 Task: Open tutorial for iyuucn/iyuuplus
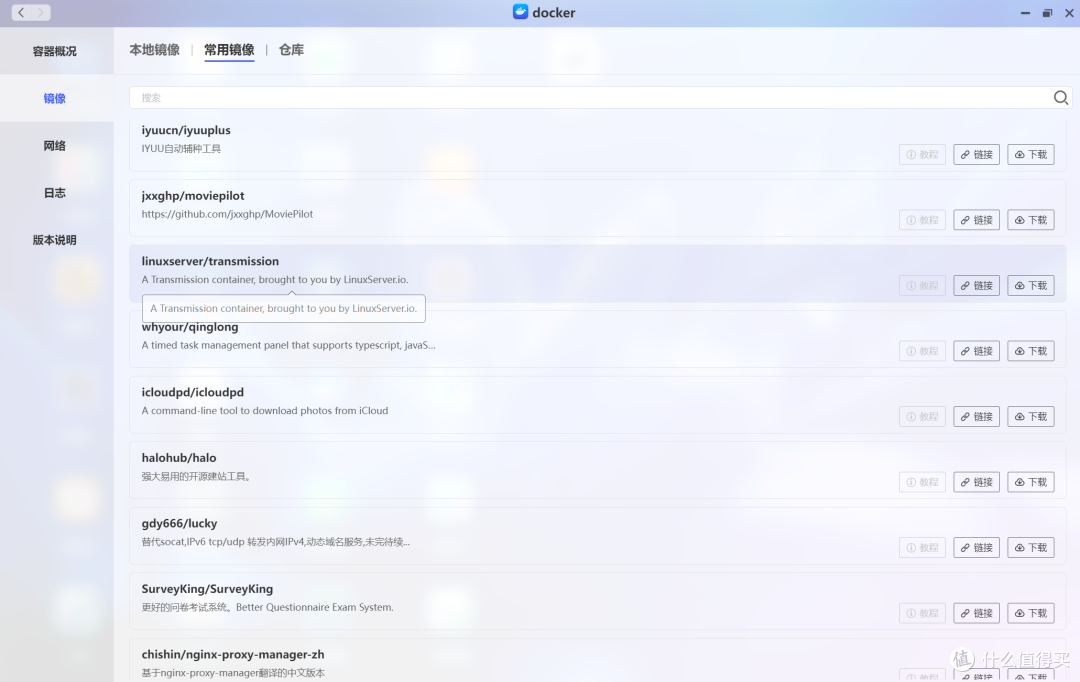(x=922, y=154)
